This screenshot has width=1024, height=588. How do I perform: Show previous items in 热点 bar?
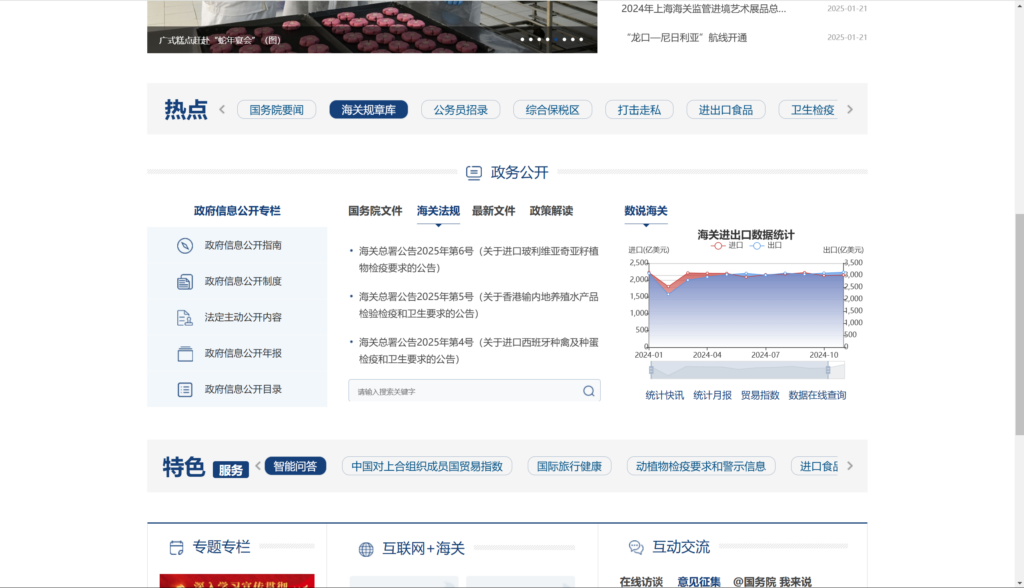coord(222,110)
